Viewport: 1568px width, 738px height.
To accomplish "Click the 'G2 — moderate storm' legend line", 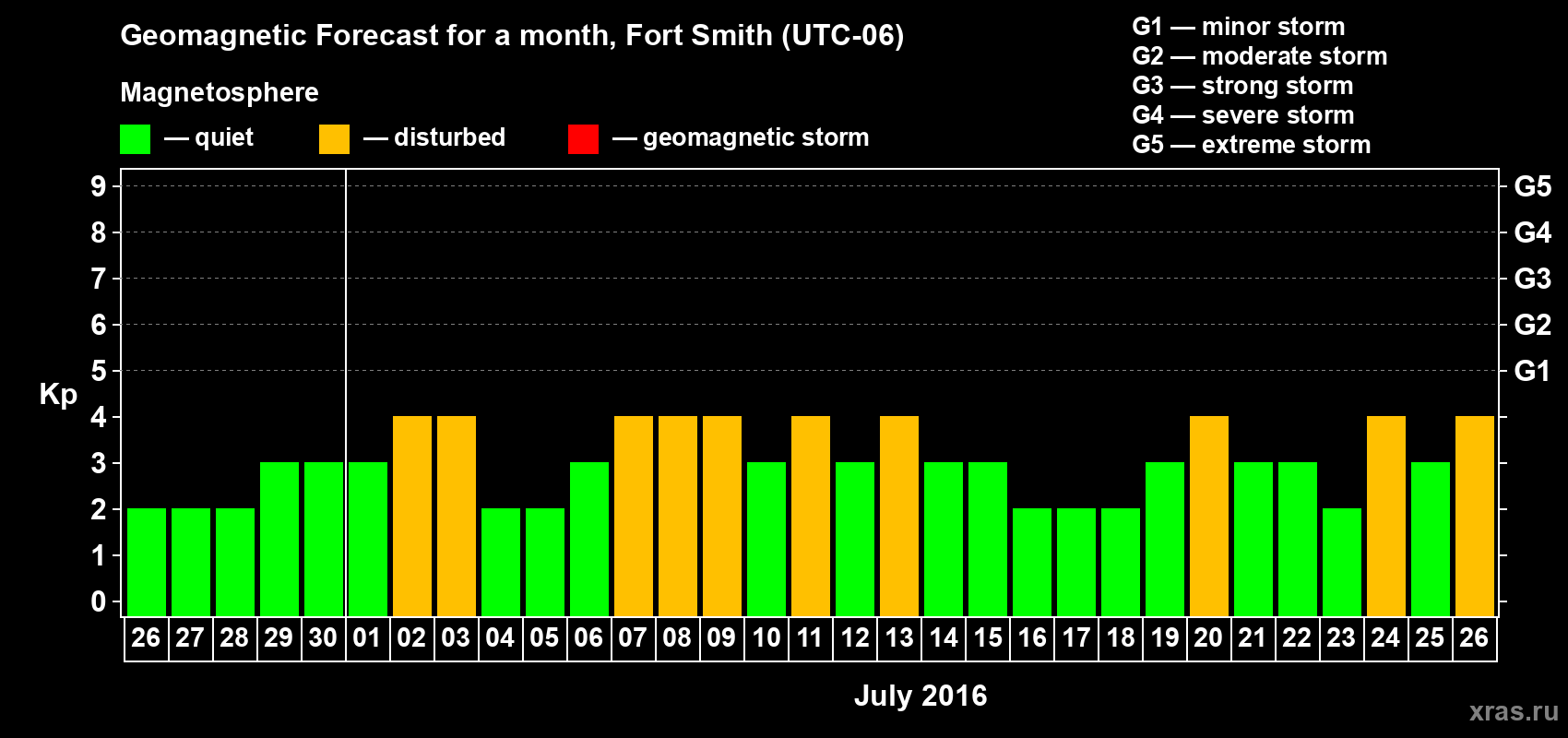I will tap(1260, 56).
